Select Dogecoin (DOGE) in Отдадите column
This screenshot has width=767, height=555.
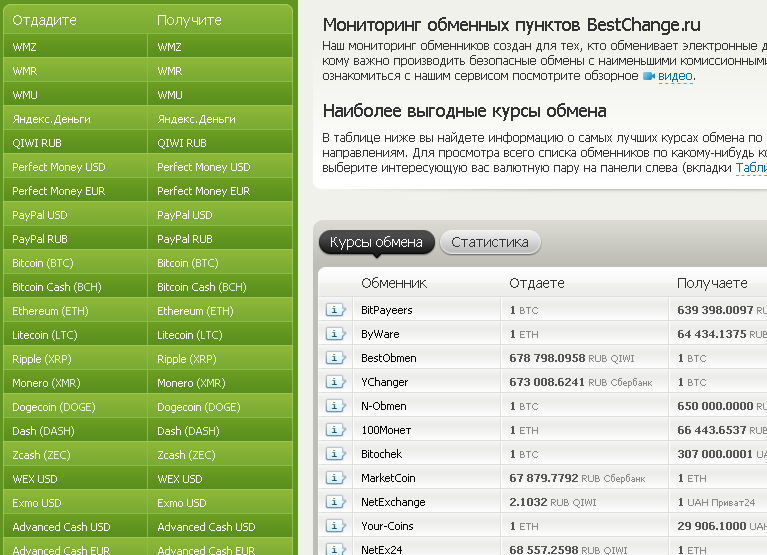(x=75, y=406)
